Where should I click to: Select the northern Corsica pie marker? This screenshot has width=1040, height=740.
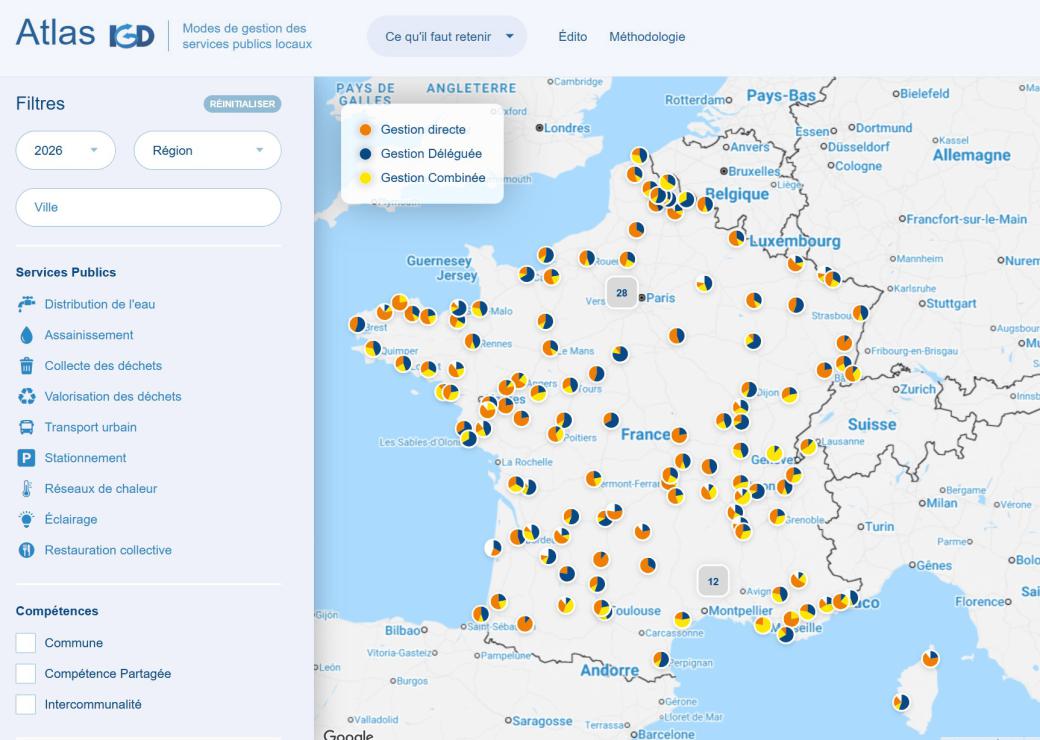[931, 658]
